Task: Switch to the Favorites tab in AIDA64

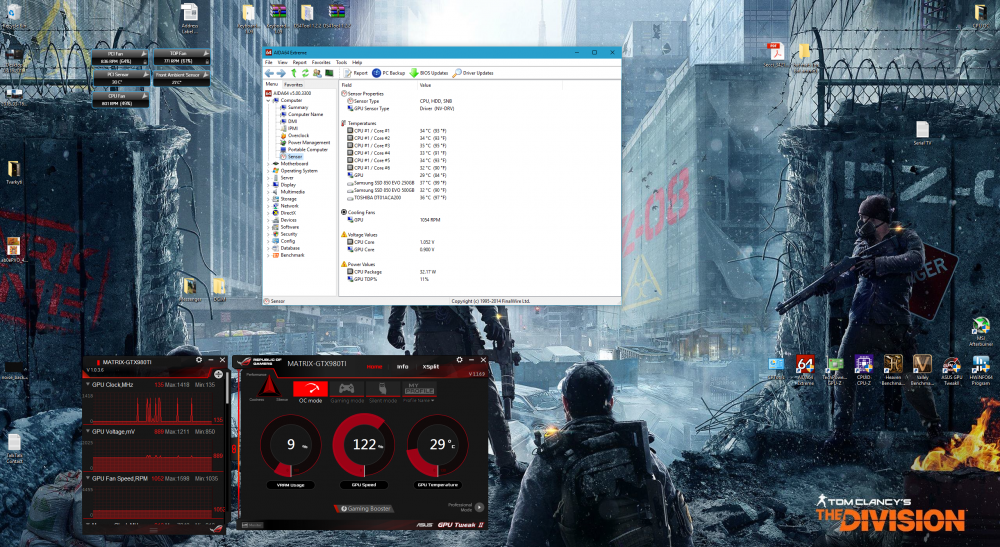Action: [x=293, y=84]
